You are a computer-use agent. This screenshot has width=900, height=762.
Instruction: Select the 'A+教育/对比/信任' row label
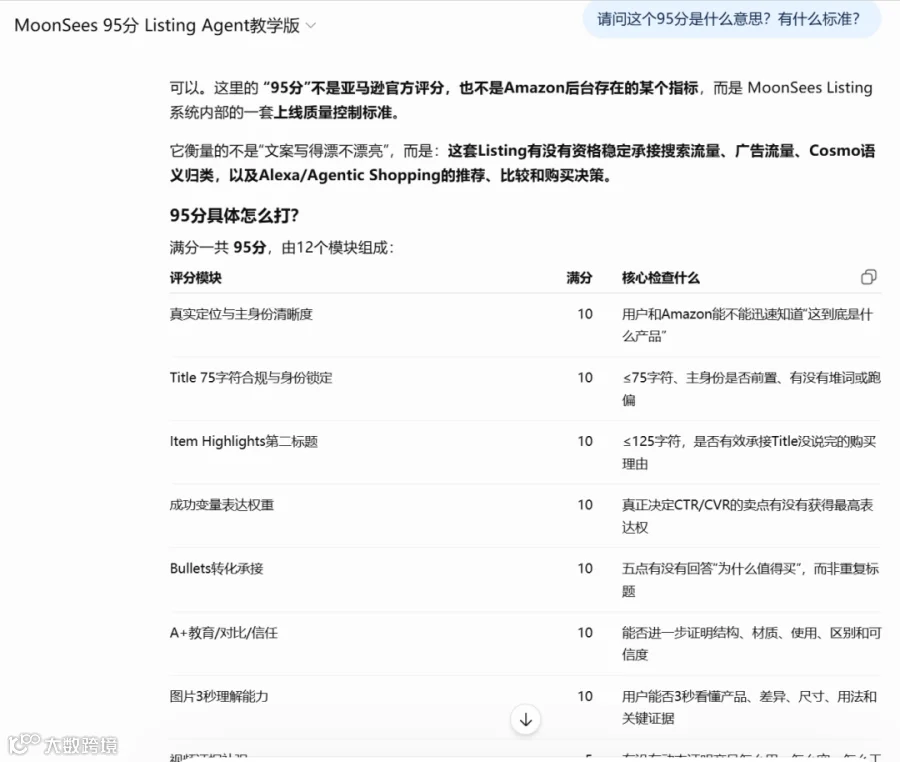(224, 633)
